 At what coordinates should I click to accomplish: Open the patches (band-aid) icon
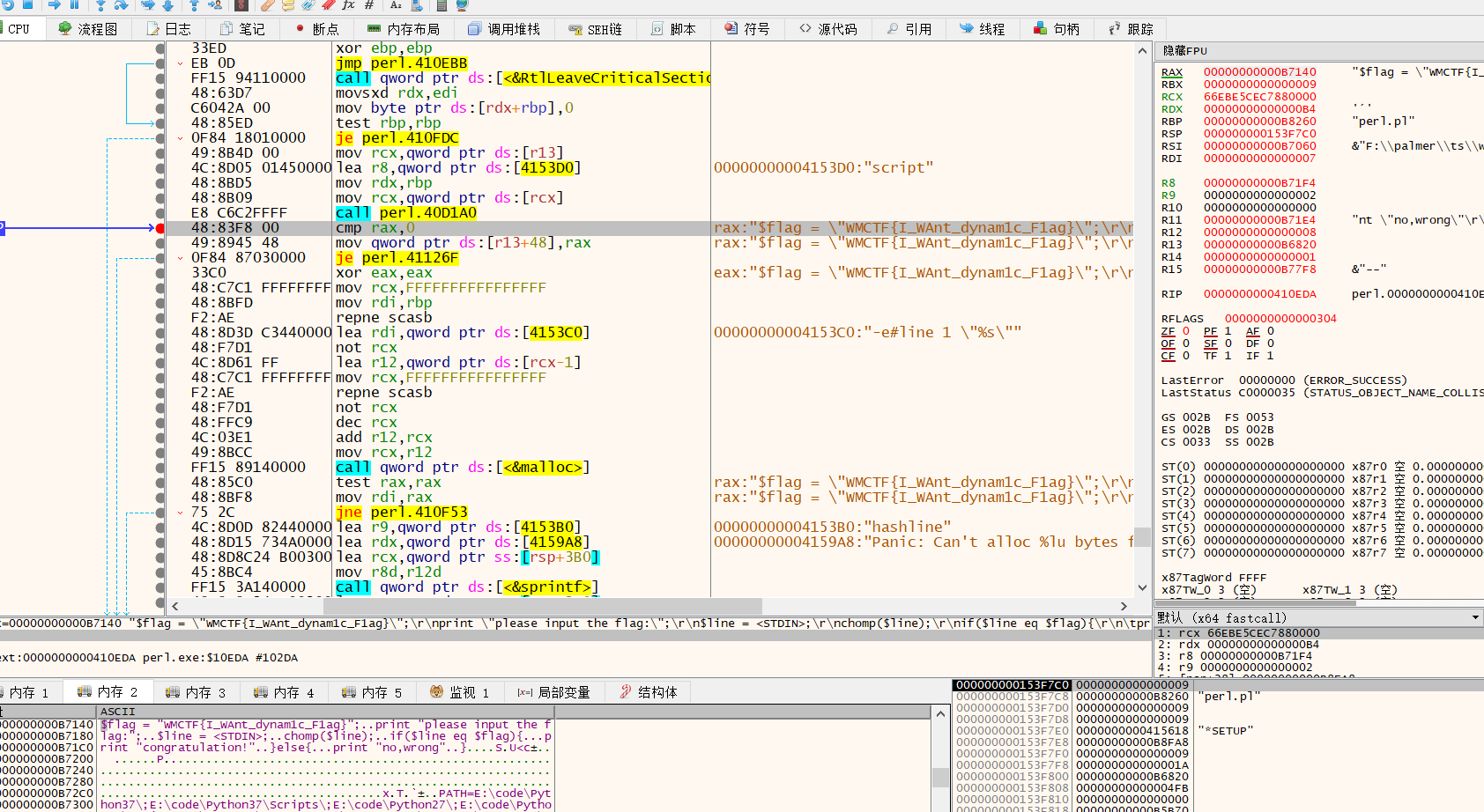(269, 7)
